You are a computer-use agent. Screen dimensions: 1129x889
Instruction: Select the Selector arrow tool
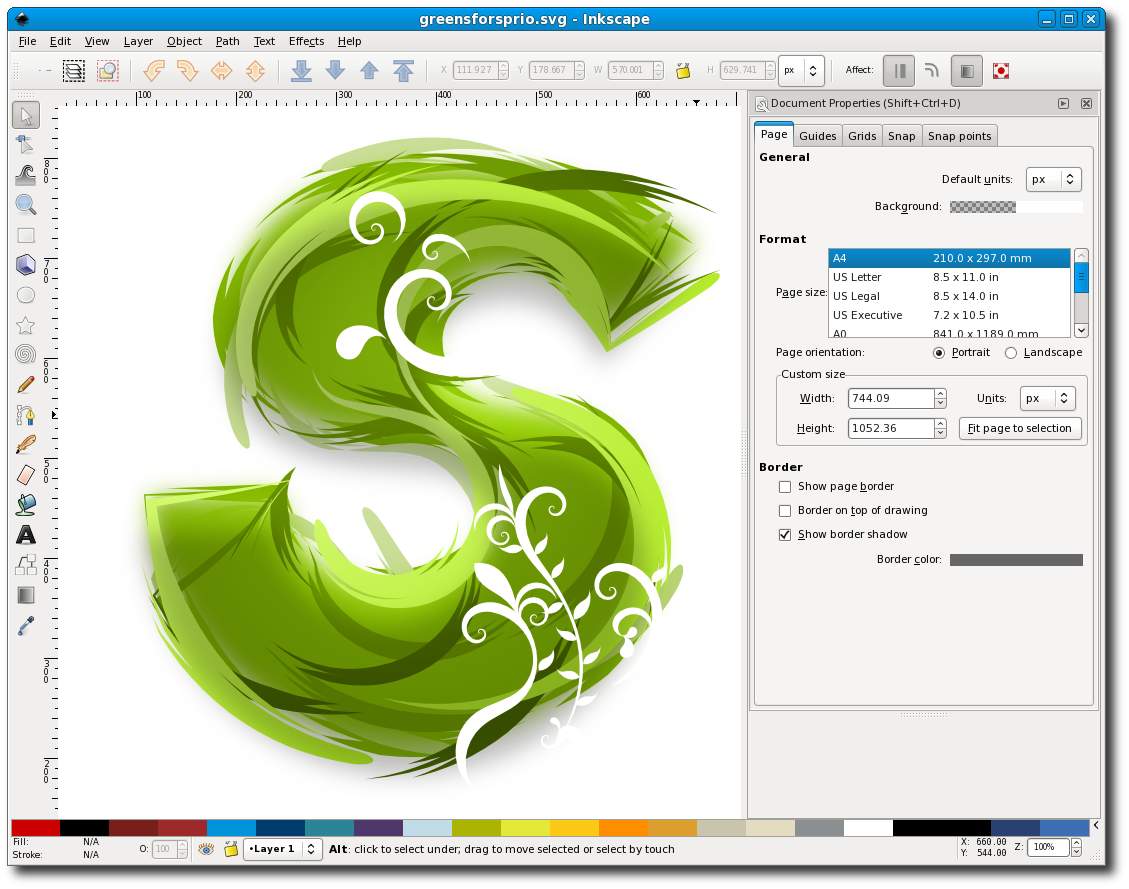(26, 115)
